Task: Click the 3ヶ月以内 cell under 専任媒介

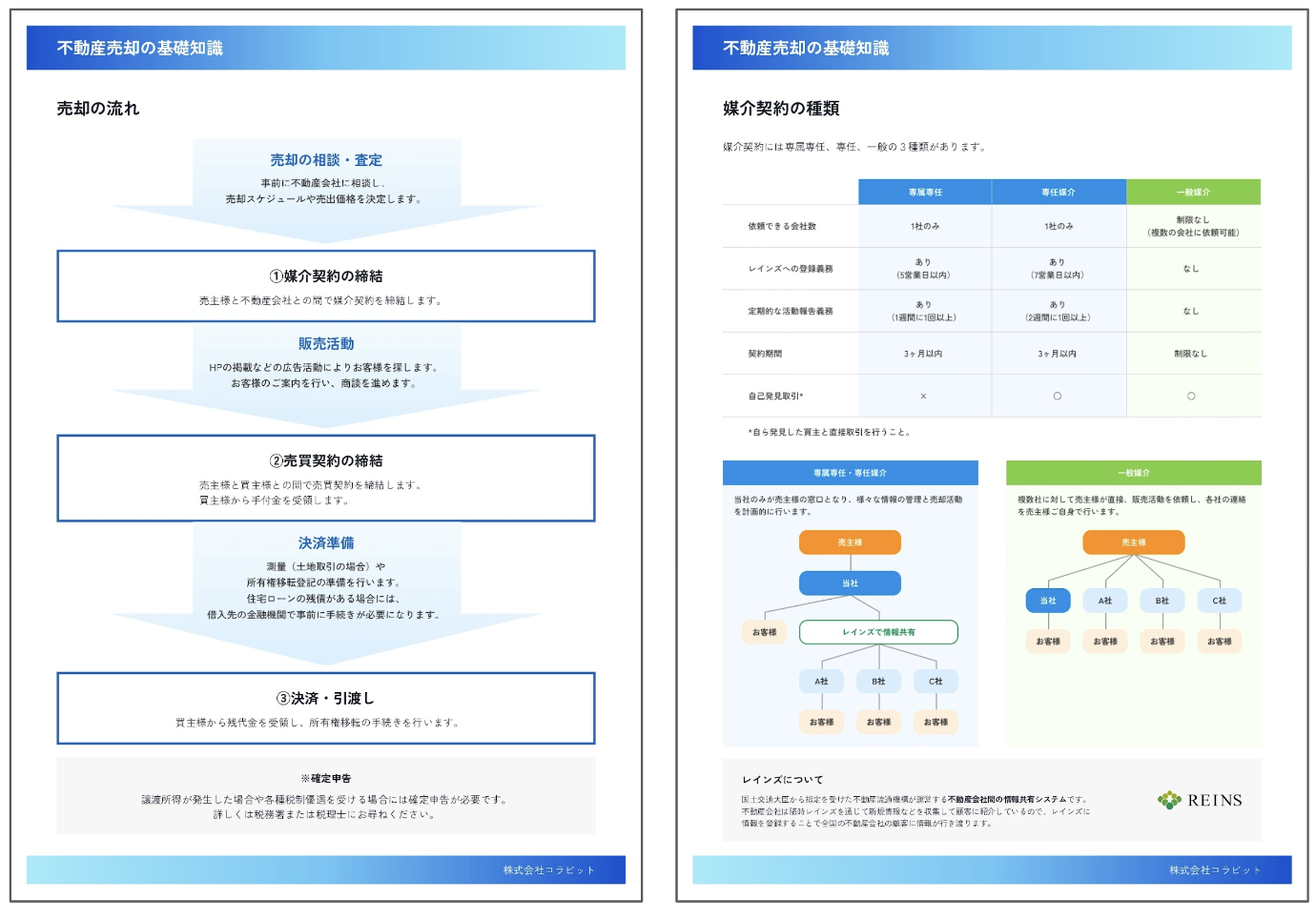Action: [x=1059, y=354]
